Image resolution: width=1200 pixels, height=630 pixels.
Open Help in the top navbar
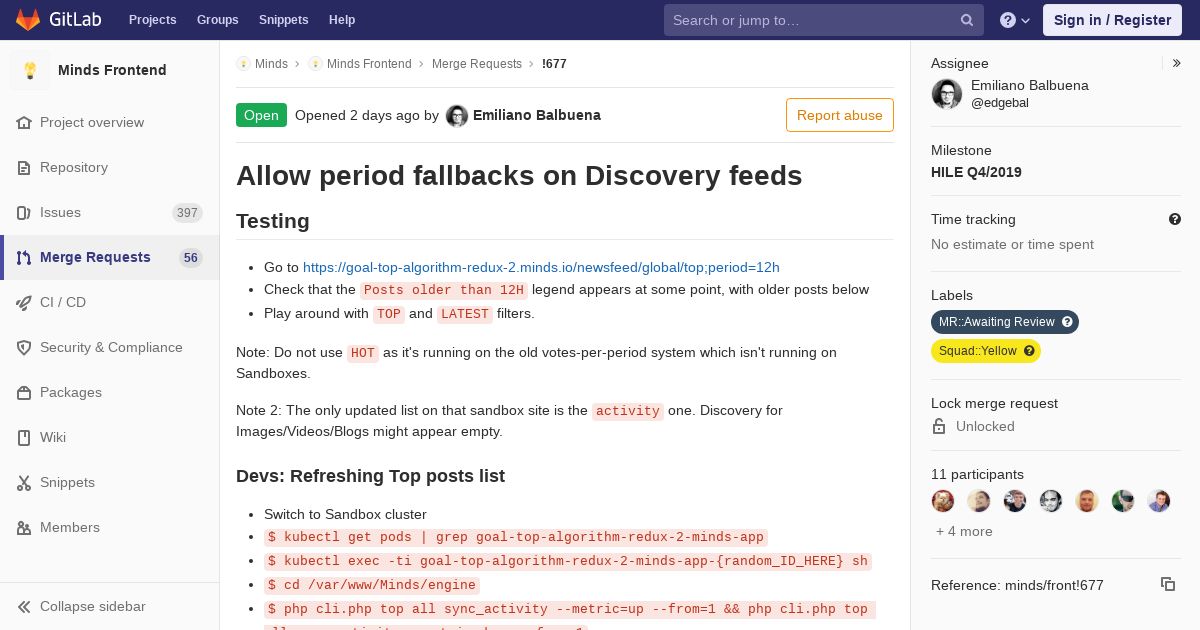tap(342, 20)
